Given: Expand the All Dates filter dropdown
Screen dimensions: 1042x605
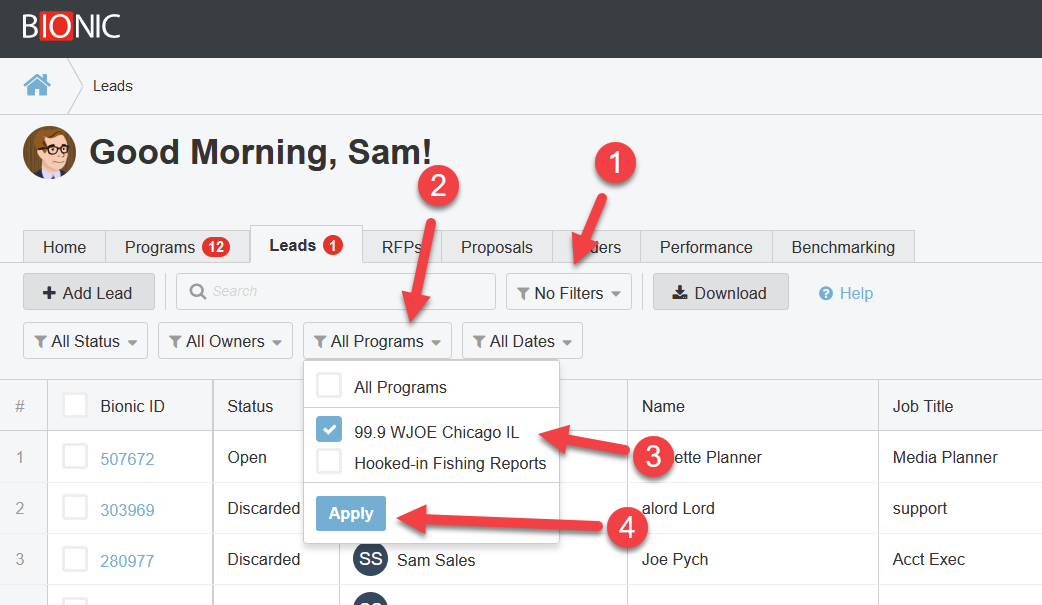Looking at the screenshot, I should (x=522, y=341).
